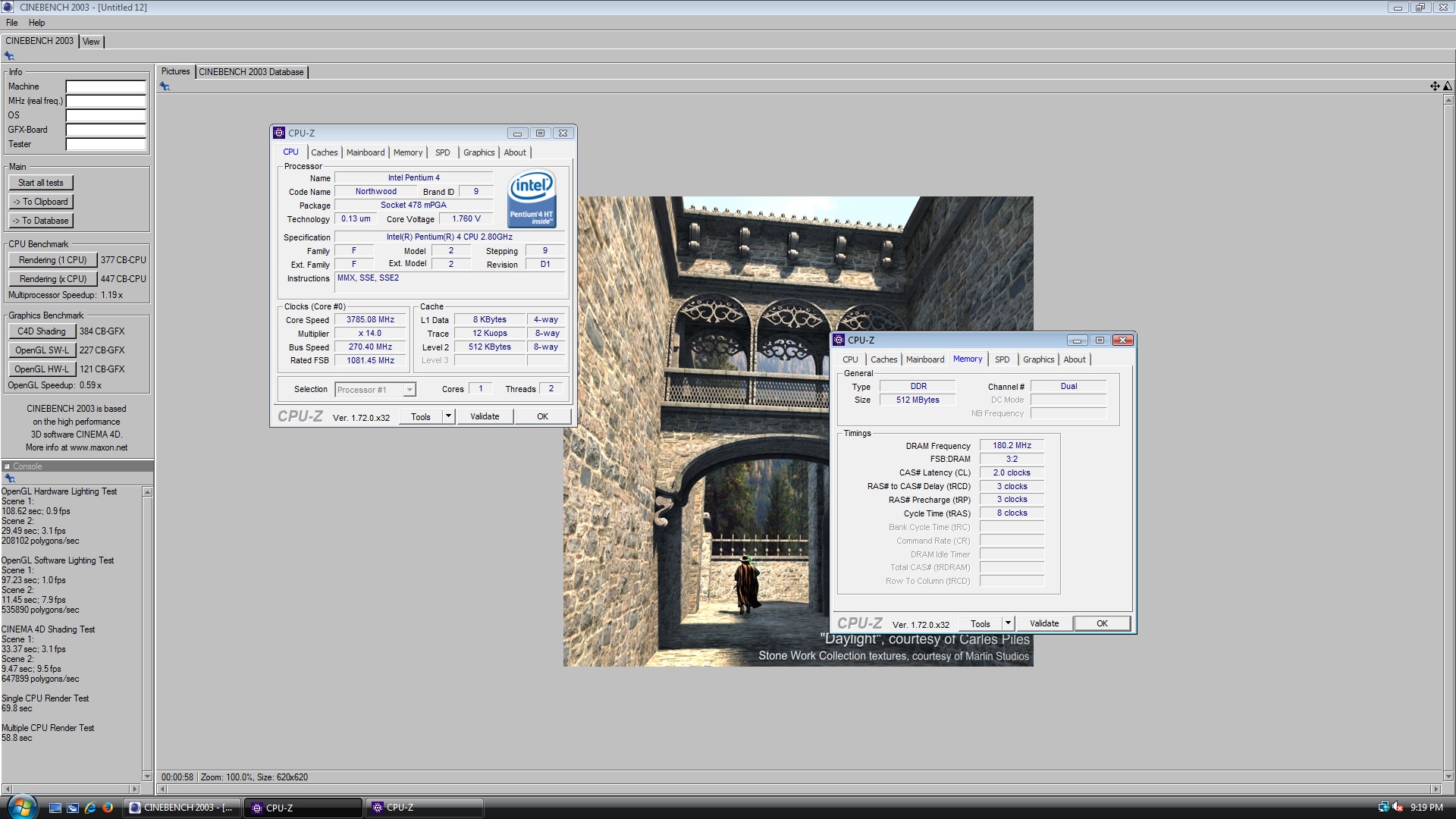
Task: Click the Console scrollbar up arrow
Action: click(147, 492)
